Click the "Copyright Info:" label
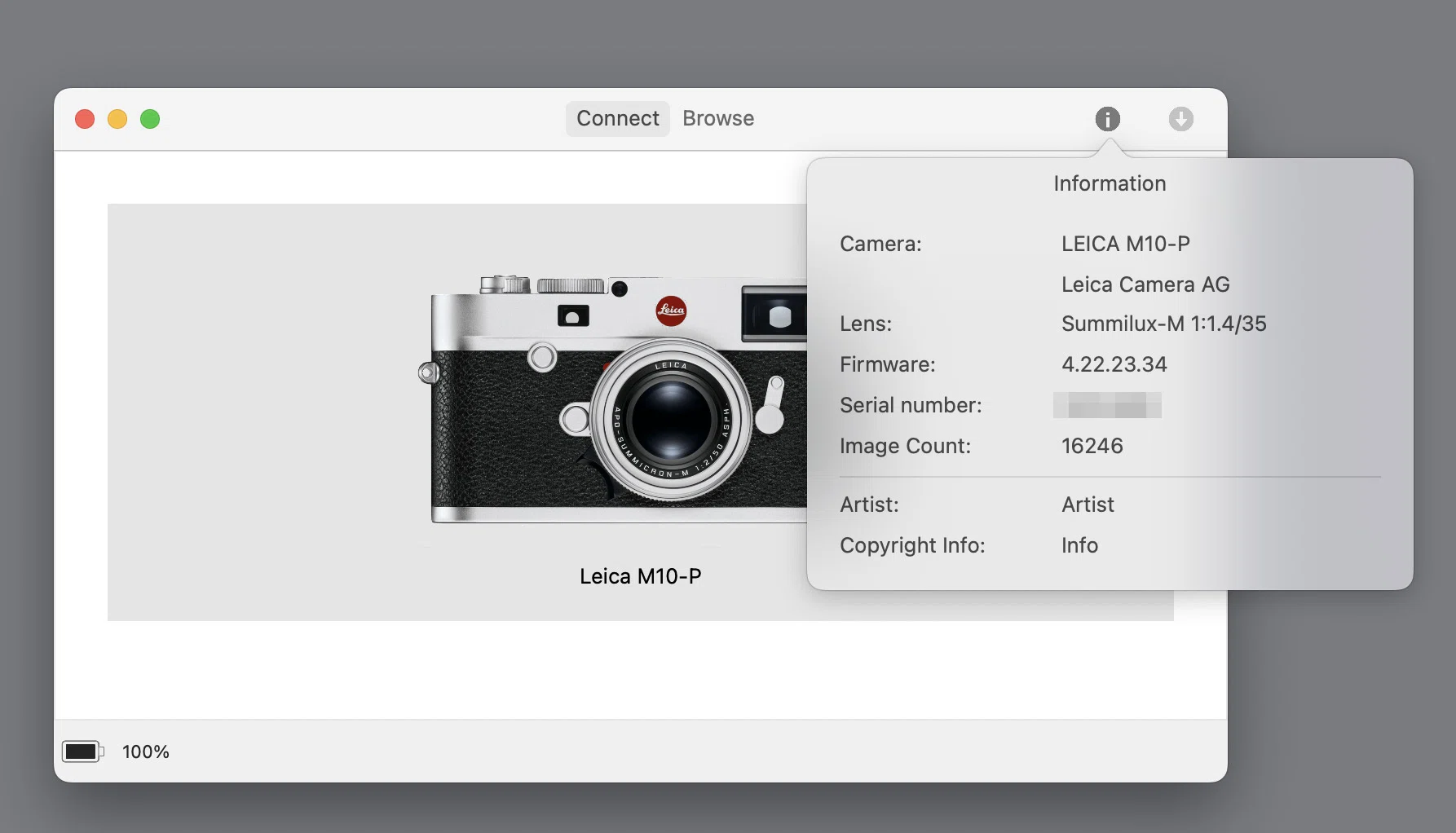This screenshot has height=833, width=1456. (x=912, y=545)
